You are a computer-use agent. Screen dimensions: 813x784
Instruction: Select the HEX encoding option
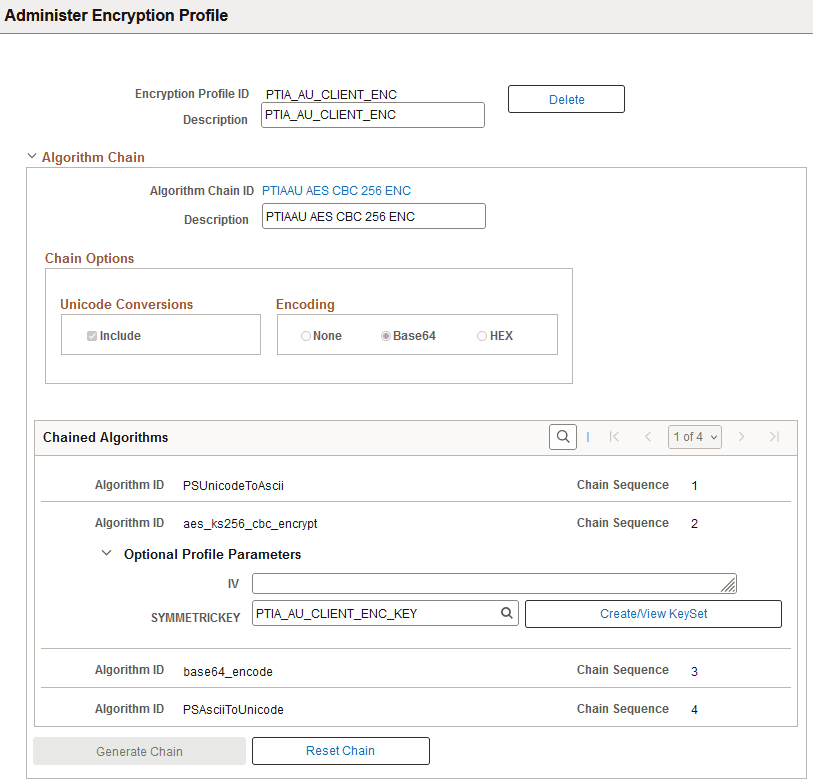point(481,335)
